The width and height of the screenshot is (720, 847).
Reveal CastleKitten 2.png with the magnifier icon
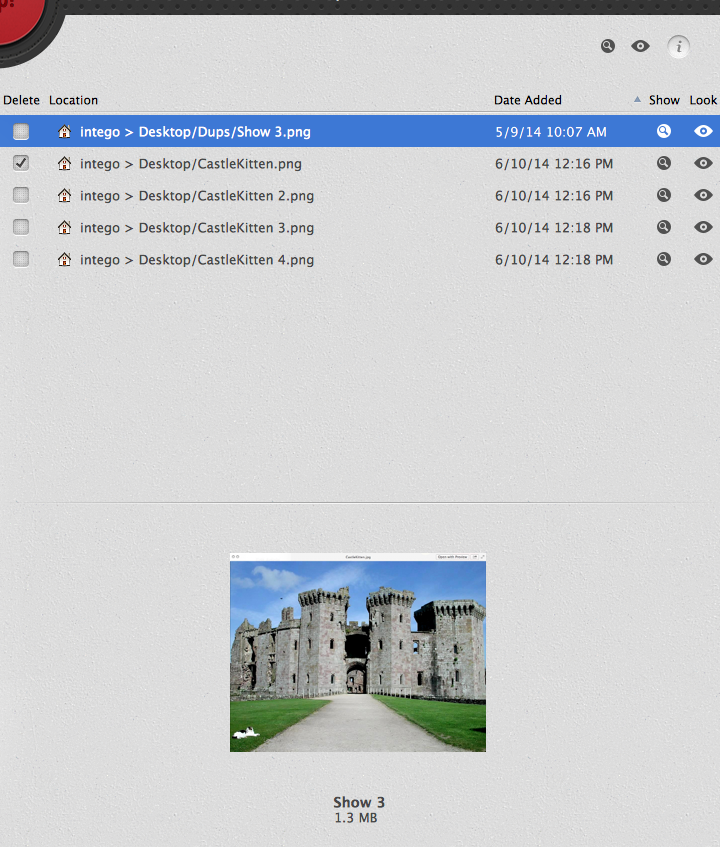pos(664,194)
